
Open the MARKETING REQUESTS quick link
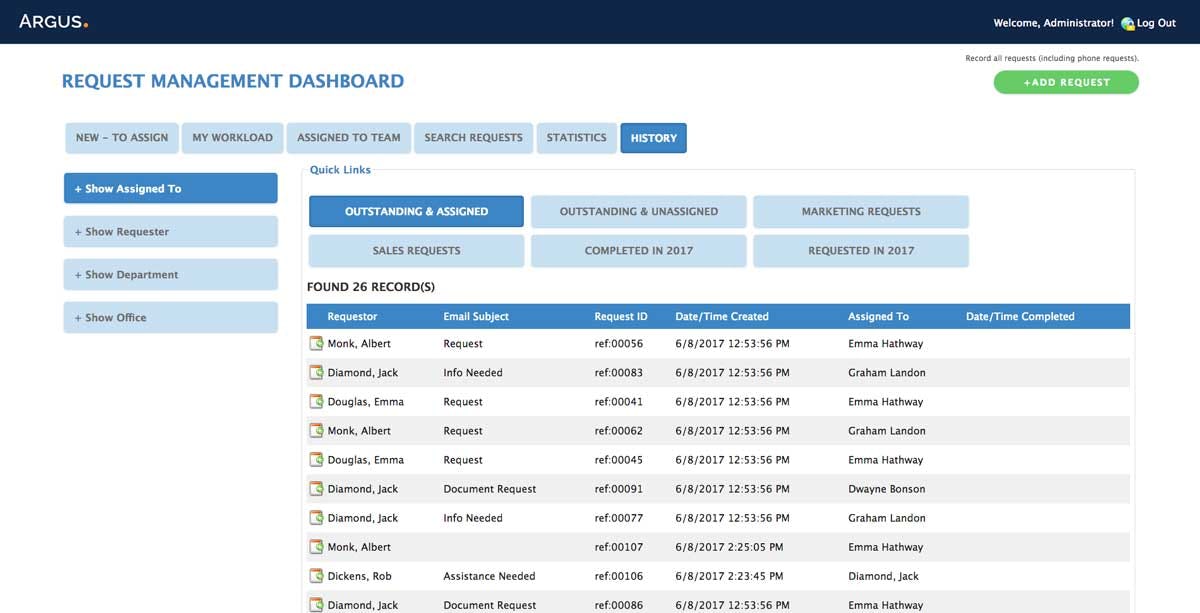(861, 211)
